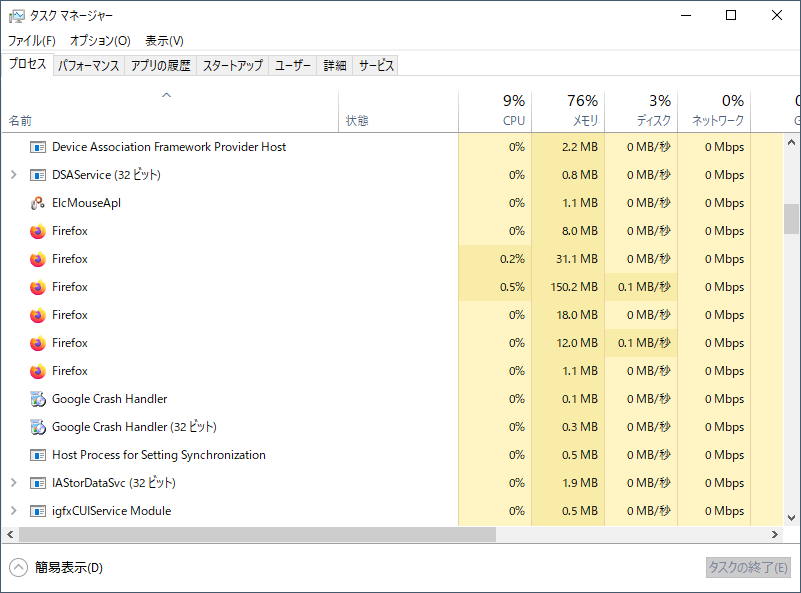Click the vertical scrollbar down arrow
Image resolution: width=801 pixels, height=593 pixels.
[x=791, y=518]
